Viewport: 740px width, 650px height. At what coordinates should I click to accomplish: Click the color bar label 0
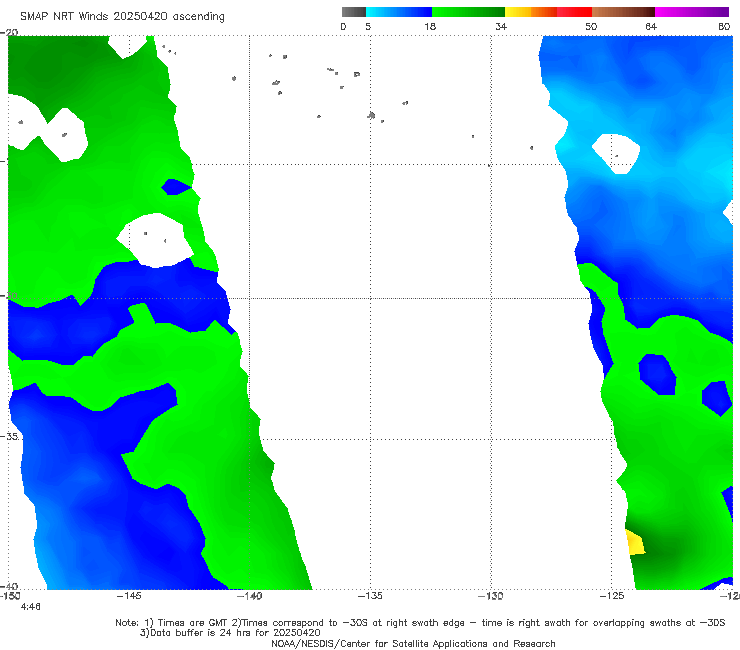(x=344, y=26)
